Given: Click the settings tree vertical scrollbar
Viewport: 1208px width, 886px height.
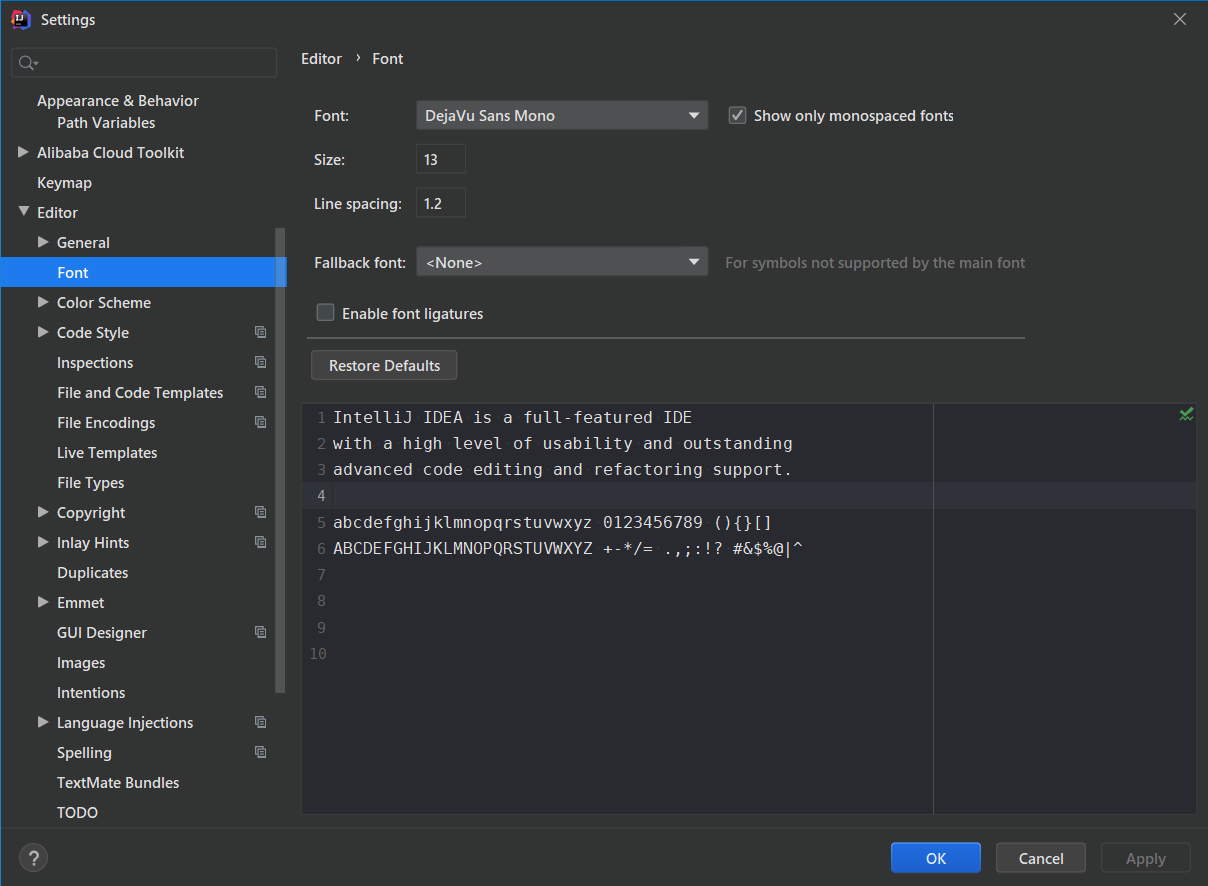Looking at the screenshot, I should [281, 460].
